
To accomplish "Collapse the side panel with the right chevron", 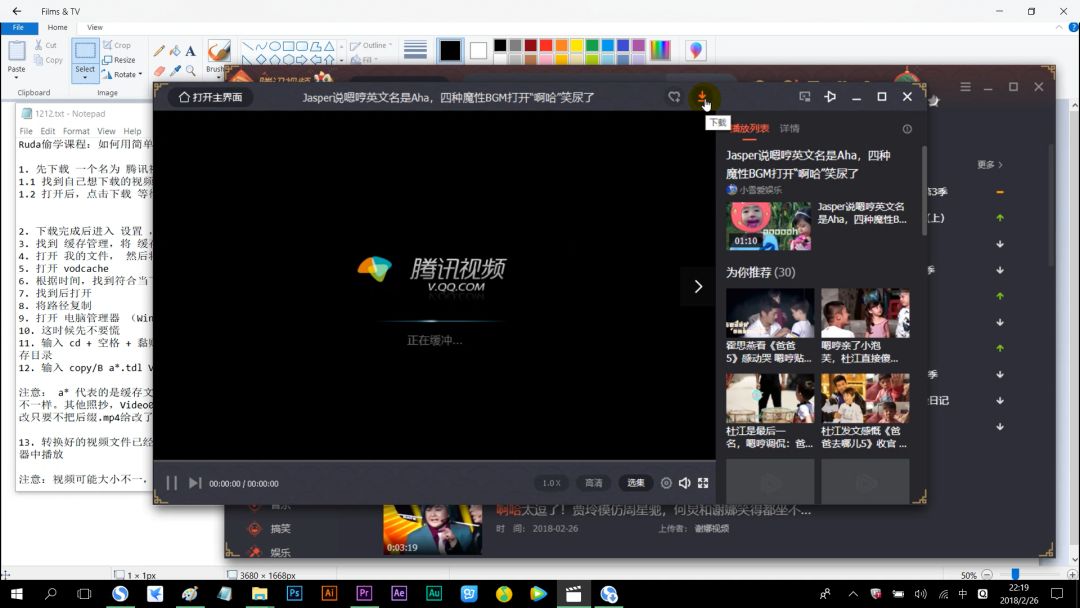I will pyautogui.click(x=698, y=286).
